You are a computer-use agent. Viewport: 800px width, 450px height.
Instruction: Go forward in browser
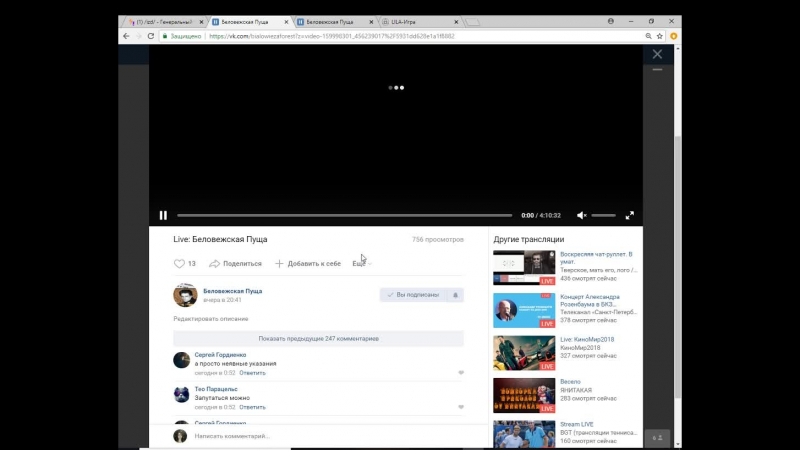click(x=138, y=36)
